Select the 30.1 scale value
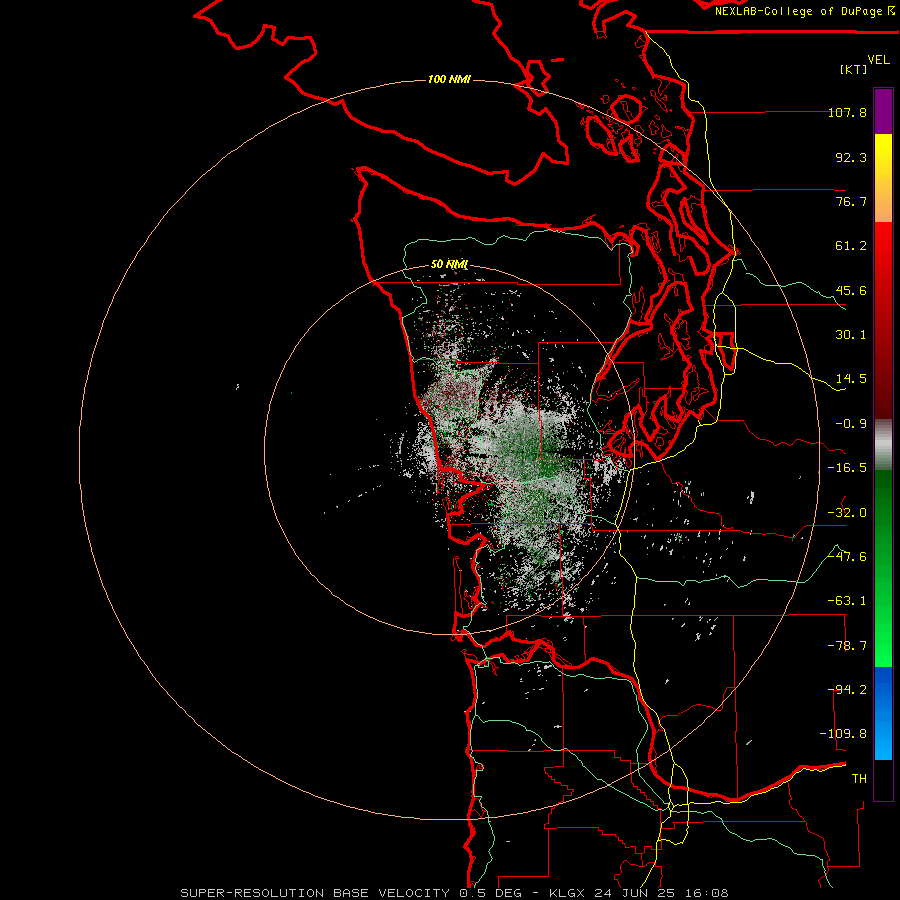Viewport: 900px width, 900px height. [x=851, y=335]
